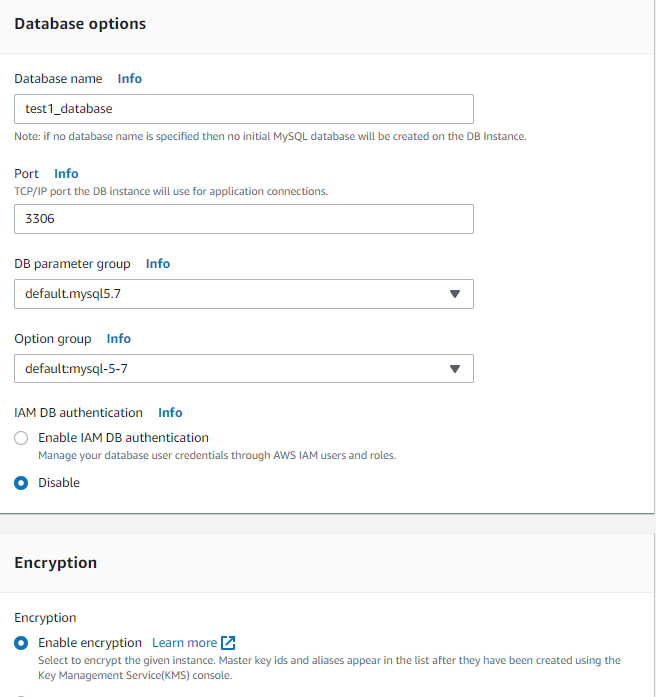Click the DB parameter group dropdown arrow
This screenshot has width=656, height=697.
[455, 294]
